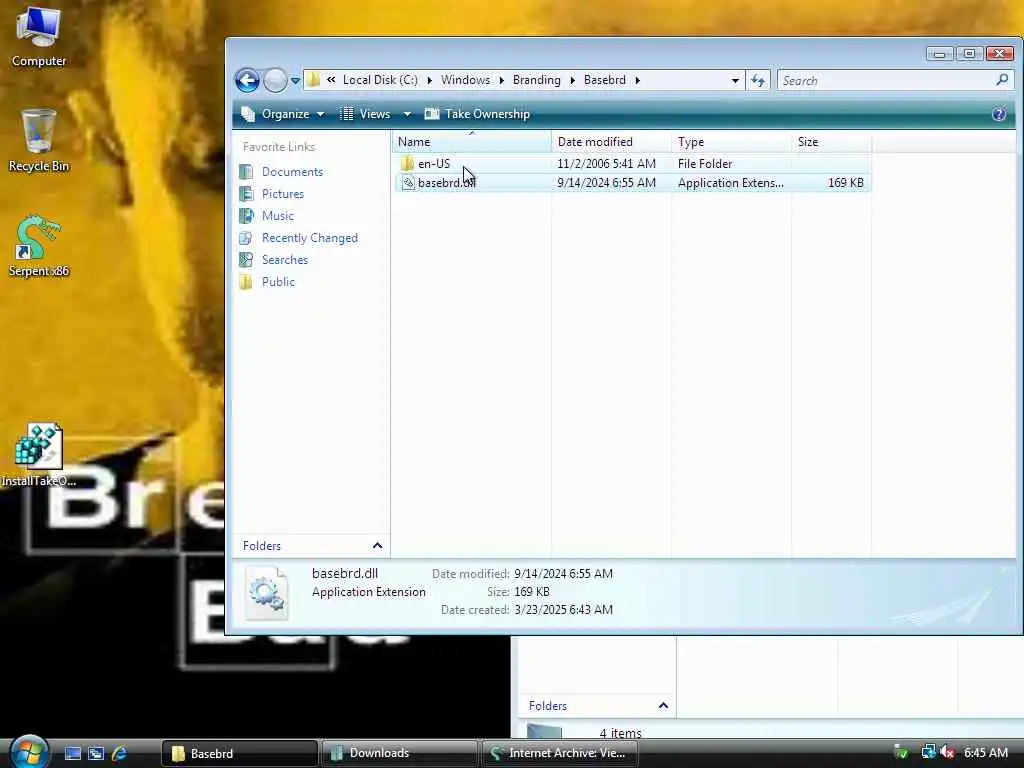This screenshot has height=768, width=1024.
Task: Expand arrow after Basebrd in breadcrumb
Action: click(x=637, y=80)
